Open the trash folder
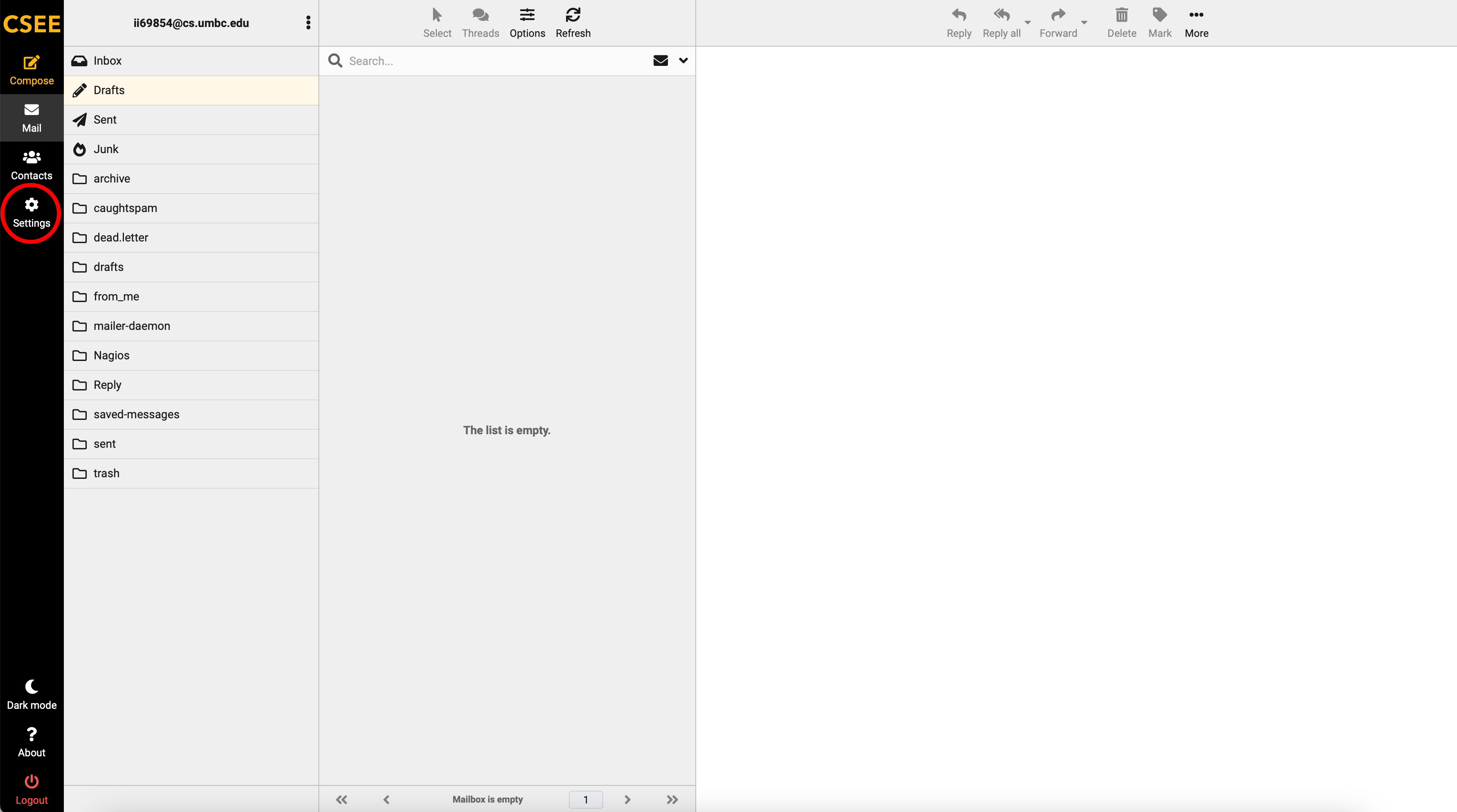Viewport: 1457px width, 812px height. pos(191,473)
